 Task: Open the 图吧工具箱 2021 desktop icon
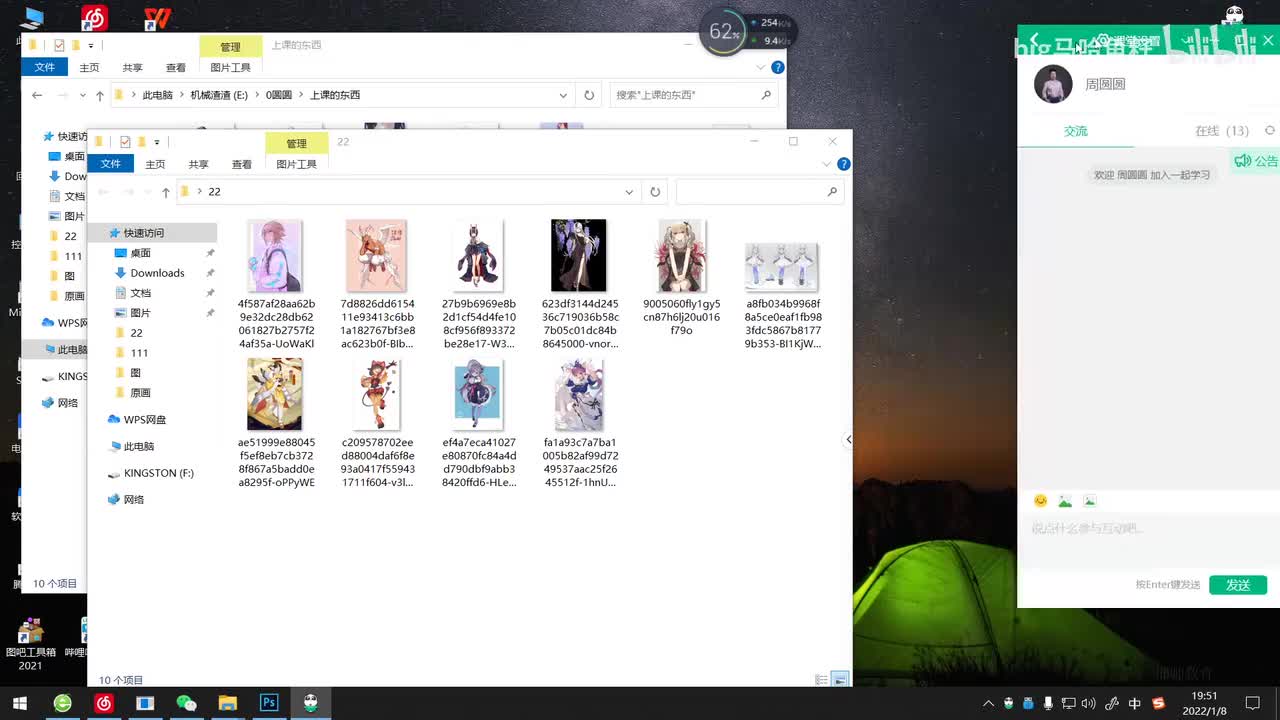coord(30,645)
